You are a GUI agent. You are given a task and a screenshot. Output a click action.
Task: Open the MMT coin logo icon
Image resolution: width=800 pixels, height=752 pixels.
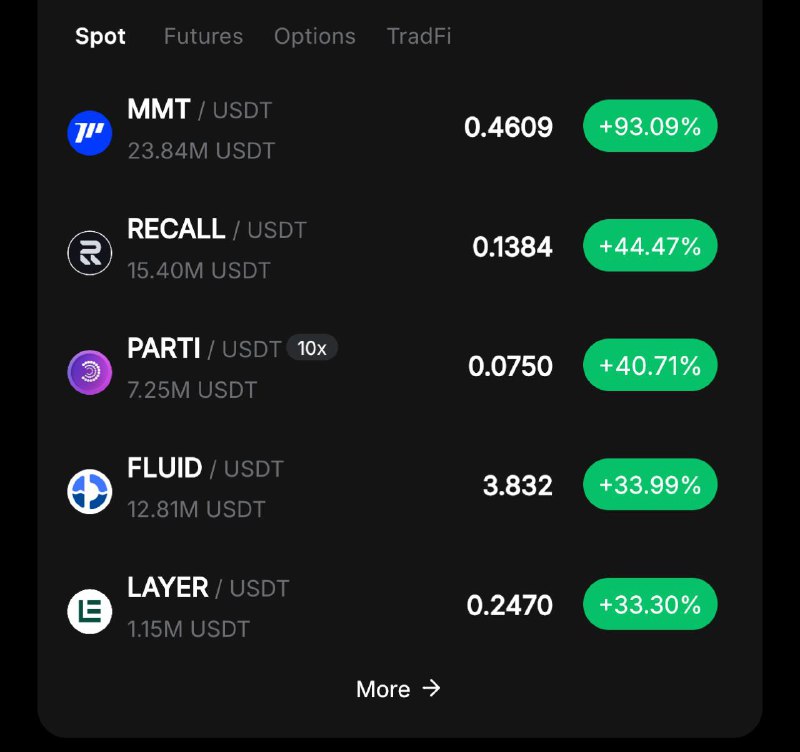(90, 133)
